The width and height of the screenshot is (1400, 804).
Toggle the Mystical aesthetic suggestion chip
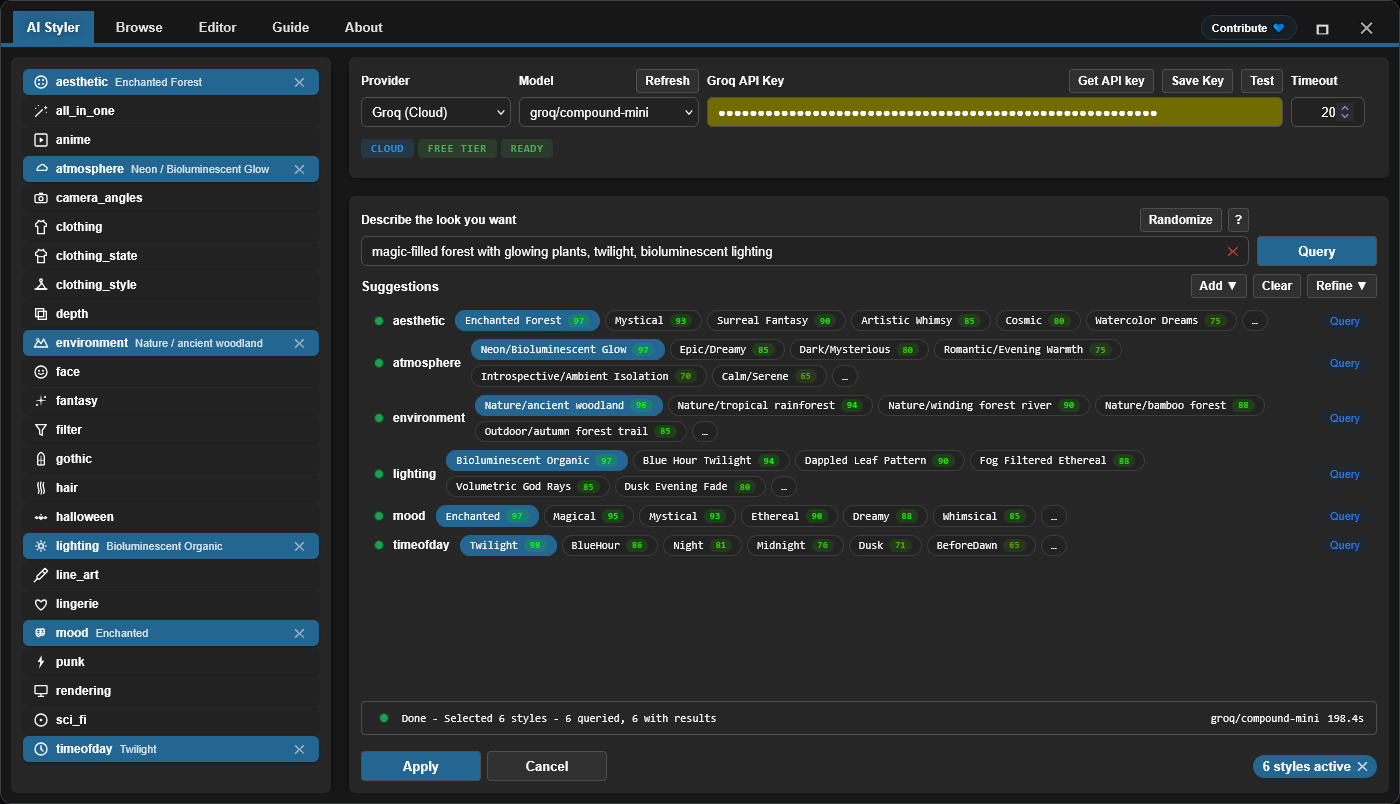point(652,321)
